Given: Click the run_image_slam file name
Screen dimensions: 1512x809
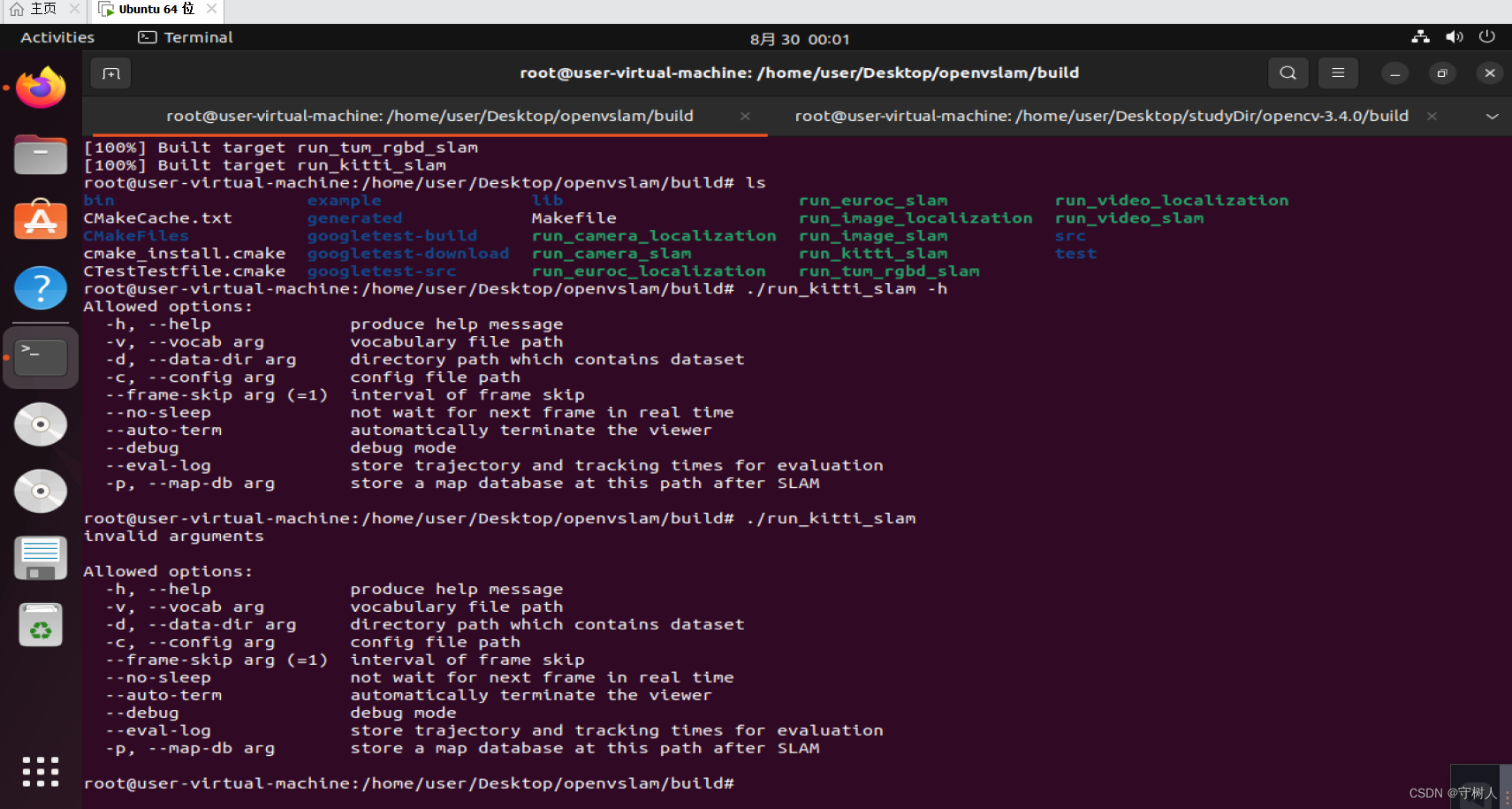Looking at the screenshot, I should pyautogui.click(x=872, y=236).
